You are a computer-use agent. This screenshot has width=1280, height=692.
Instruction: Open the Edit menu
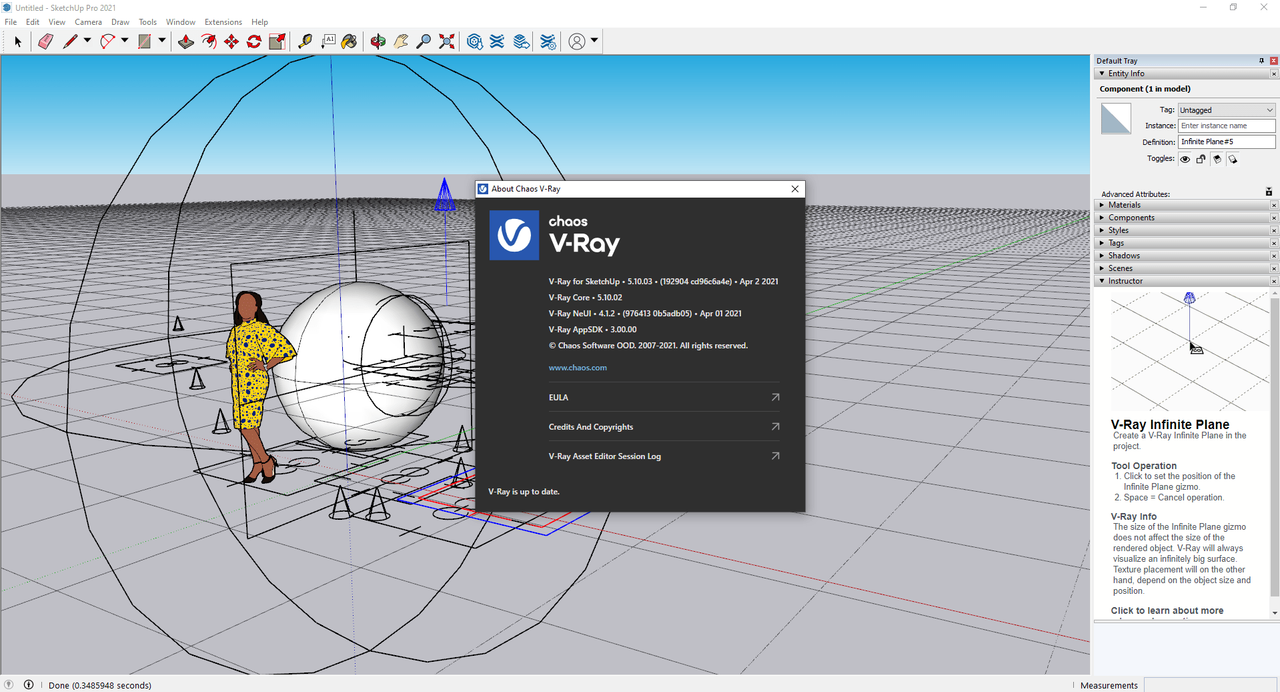tap(33, 22)
